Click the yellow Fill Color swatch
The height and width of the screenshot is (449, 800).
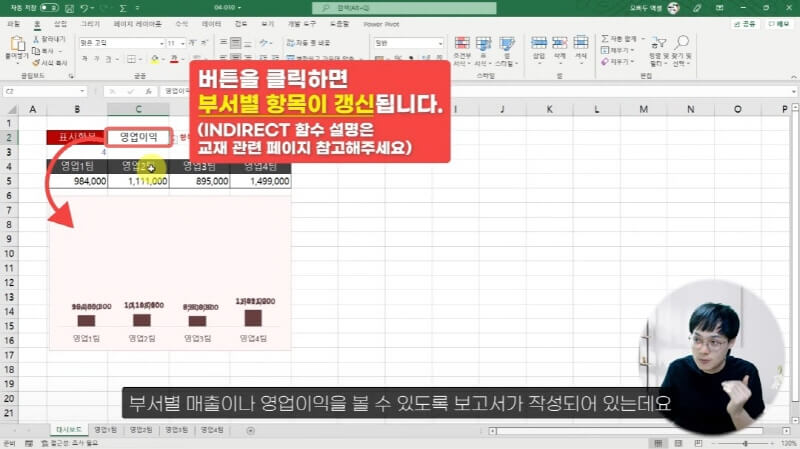[x=155, y=60]
